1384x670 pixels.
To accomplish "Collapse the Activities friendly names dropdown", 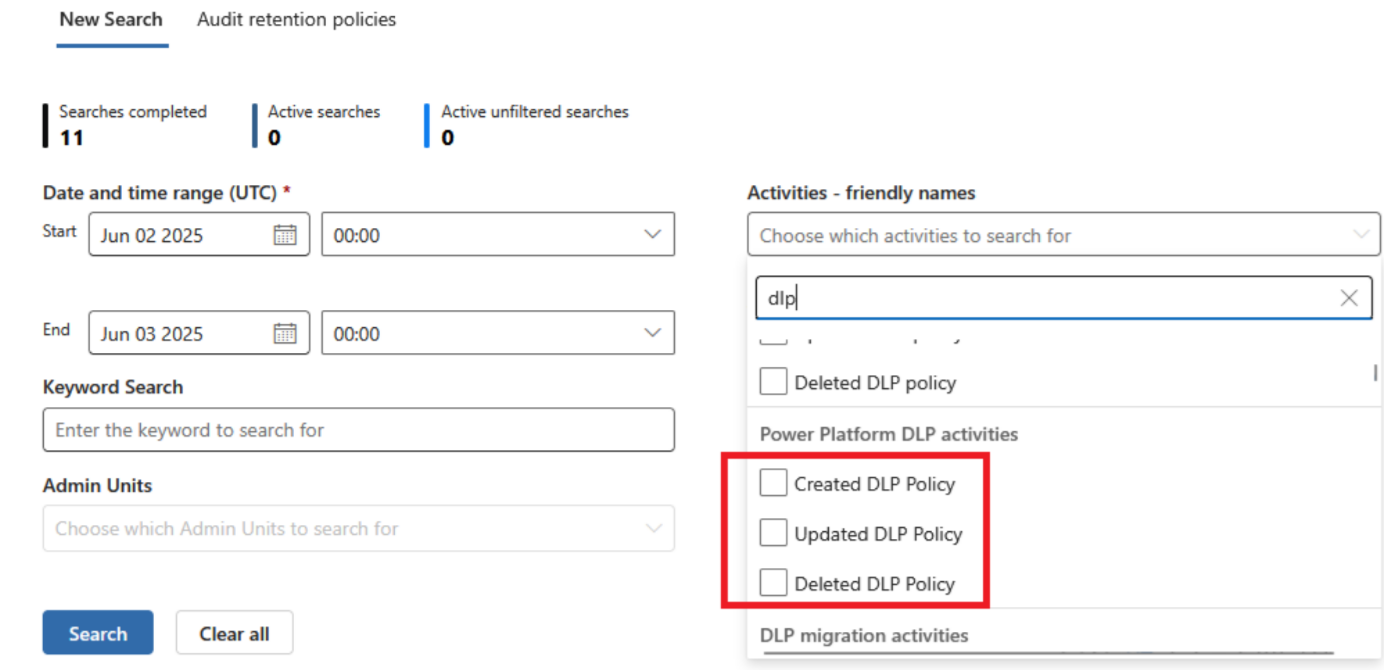I will click(x=1360, y=234).
